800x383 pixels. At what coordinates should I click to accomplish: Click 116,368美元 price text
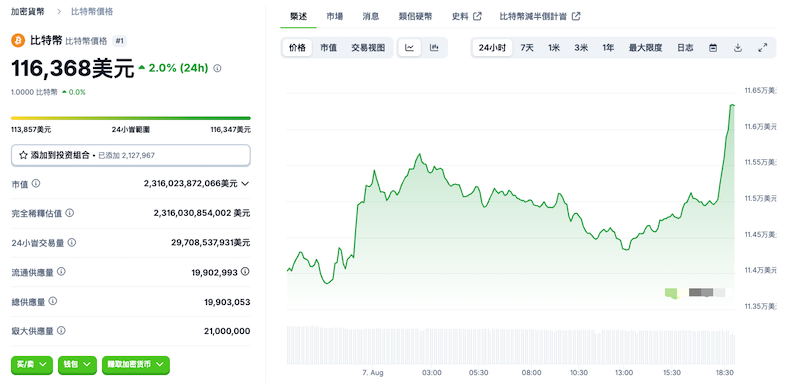[72, 69]
